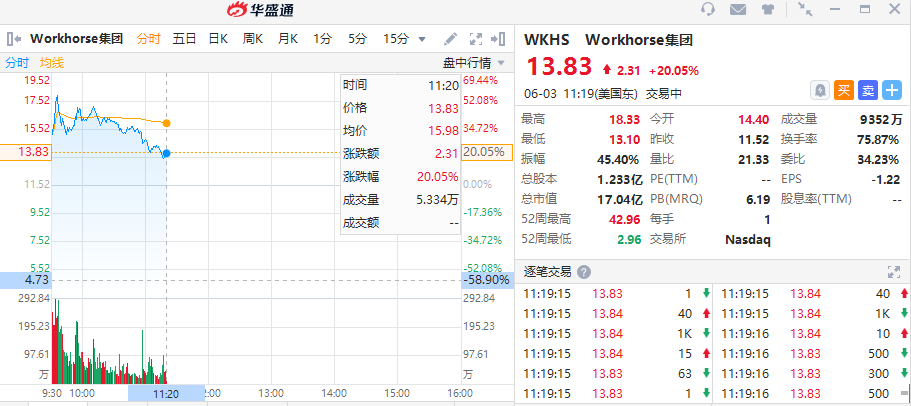Click the orange average price point
Image resolution: width=911 pixels, height=406 pixels.
tap(166, 123)
